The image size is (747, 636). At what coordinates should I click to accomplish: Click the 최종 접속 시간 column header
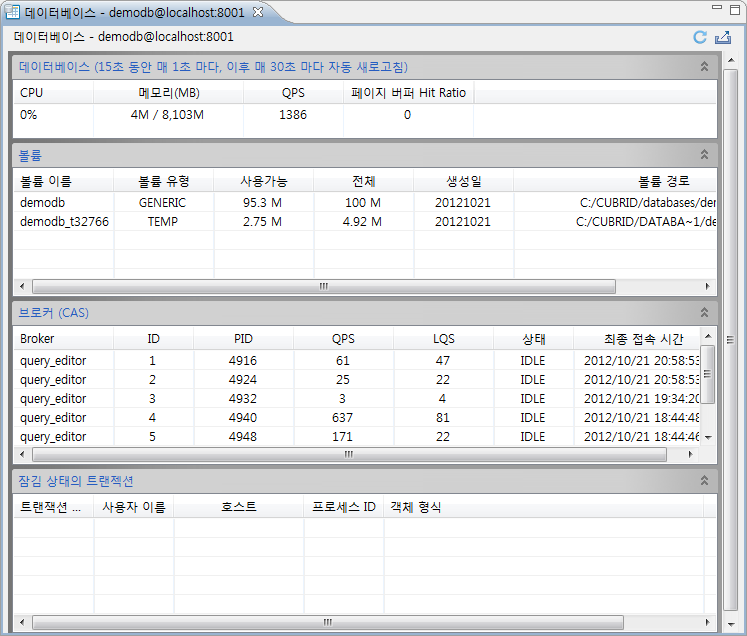(x=638, y=339)
